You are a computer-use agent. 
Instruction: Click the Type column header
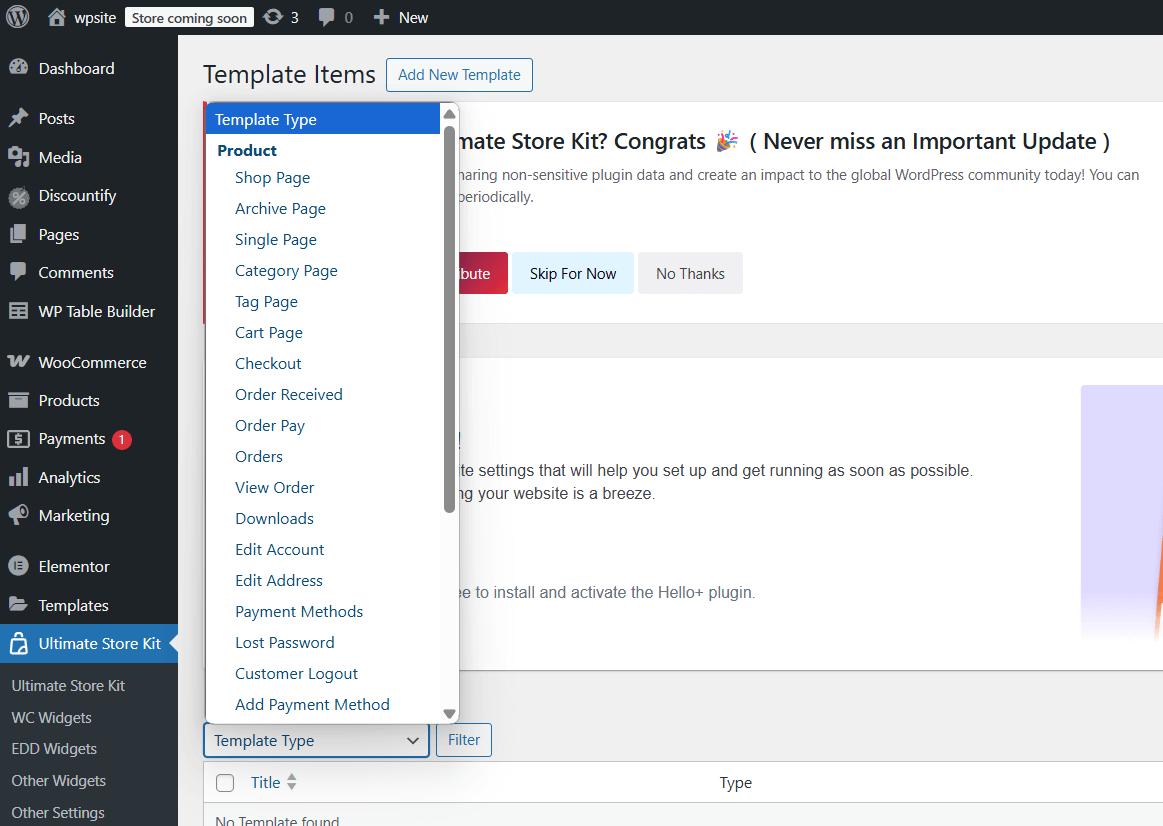736,783
